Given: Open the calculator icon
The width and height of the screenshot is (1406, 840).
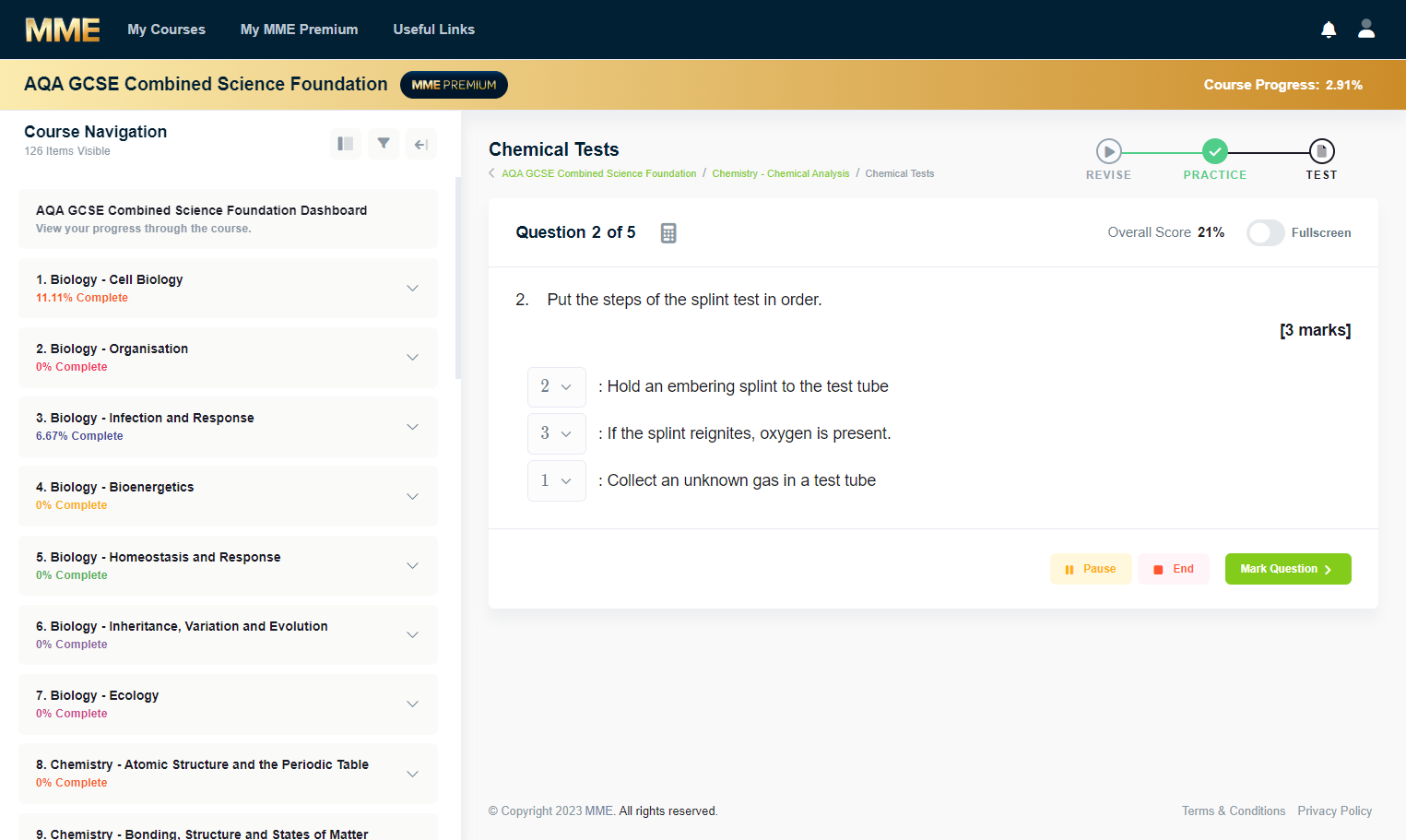Looking at the screenshot, I should pos(668,233).
